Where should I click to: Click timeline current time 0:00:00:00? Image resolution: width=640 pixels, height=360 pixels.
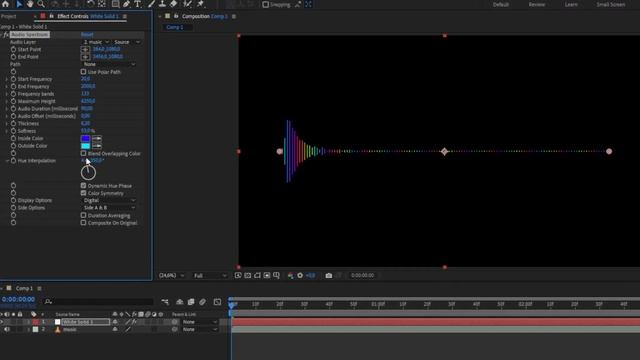(x=18, y=299)
